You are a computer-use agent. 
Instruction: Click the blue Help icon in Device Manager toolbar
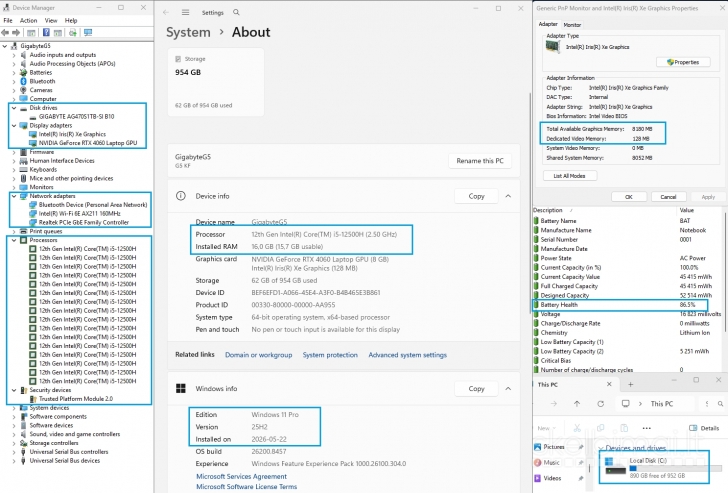(x=46, y=32)
